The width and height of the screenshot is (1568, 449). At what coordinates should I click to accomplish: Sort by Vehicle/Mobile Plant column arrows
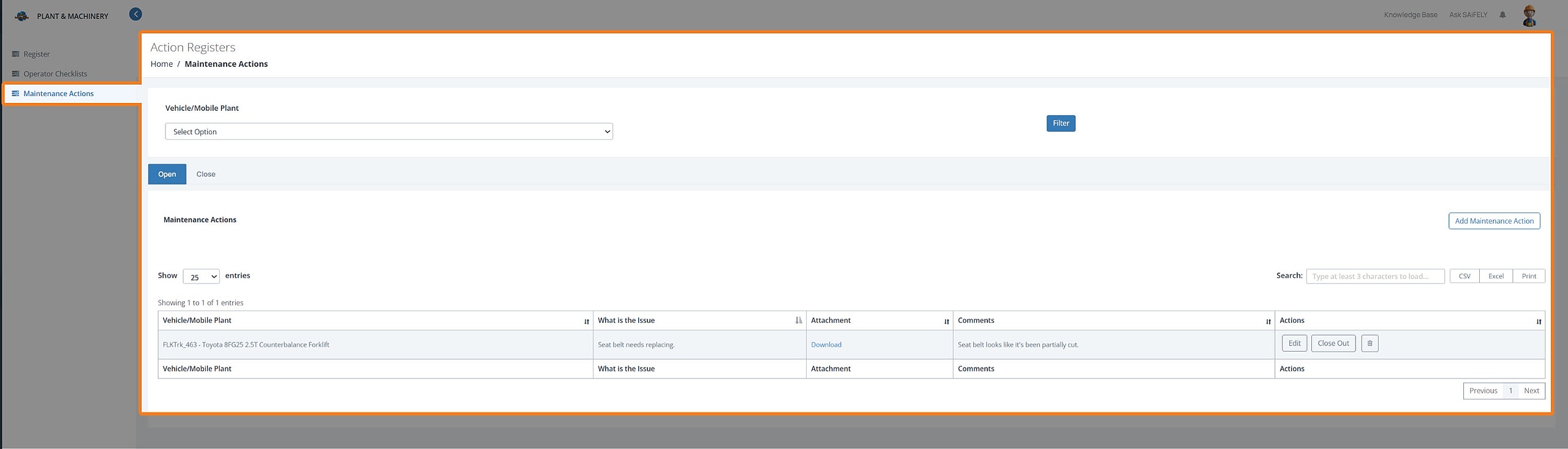[586, 321]
